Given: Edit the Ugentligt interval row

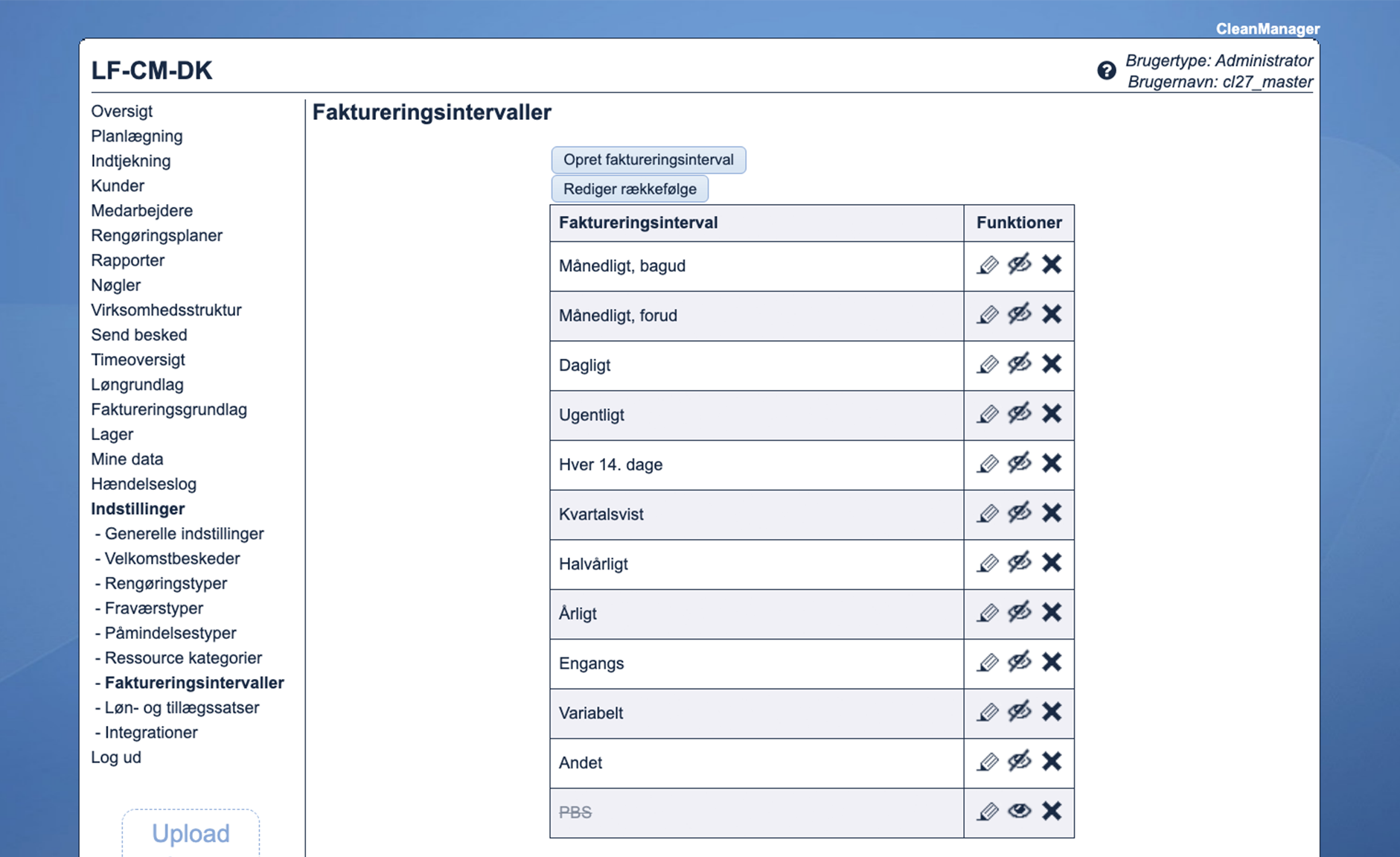Looking at the screenshot, I should [988, 414].
